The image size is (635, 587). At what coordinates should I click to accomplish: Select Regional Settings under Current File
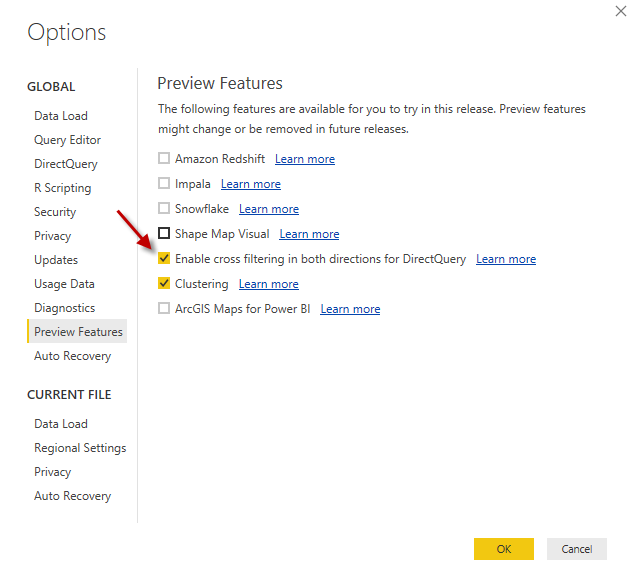coord(80,448)
